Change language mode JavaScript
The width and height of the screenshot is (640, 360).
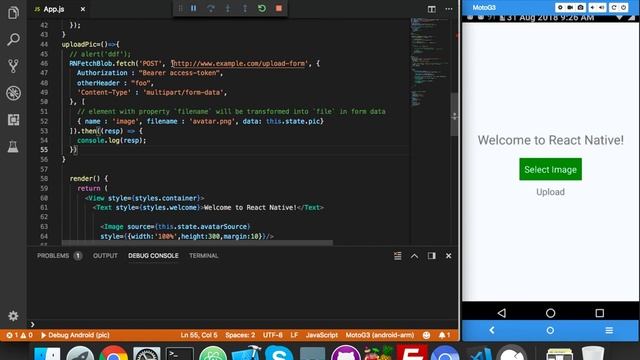point(322,335)
